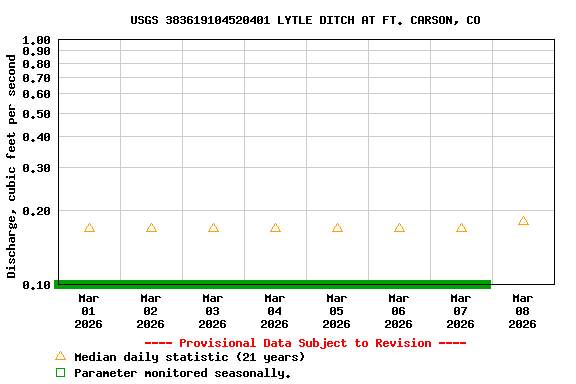The height and width of the screenshot is (384, 576).
Task: Click the 0.20 y-axis label
Action: pos(36,211)
